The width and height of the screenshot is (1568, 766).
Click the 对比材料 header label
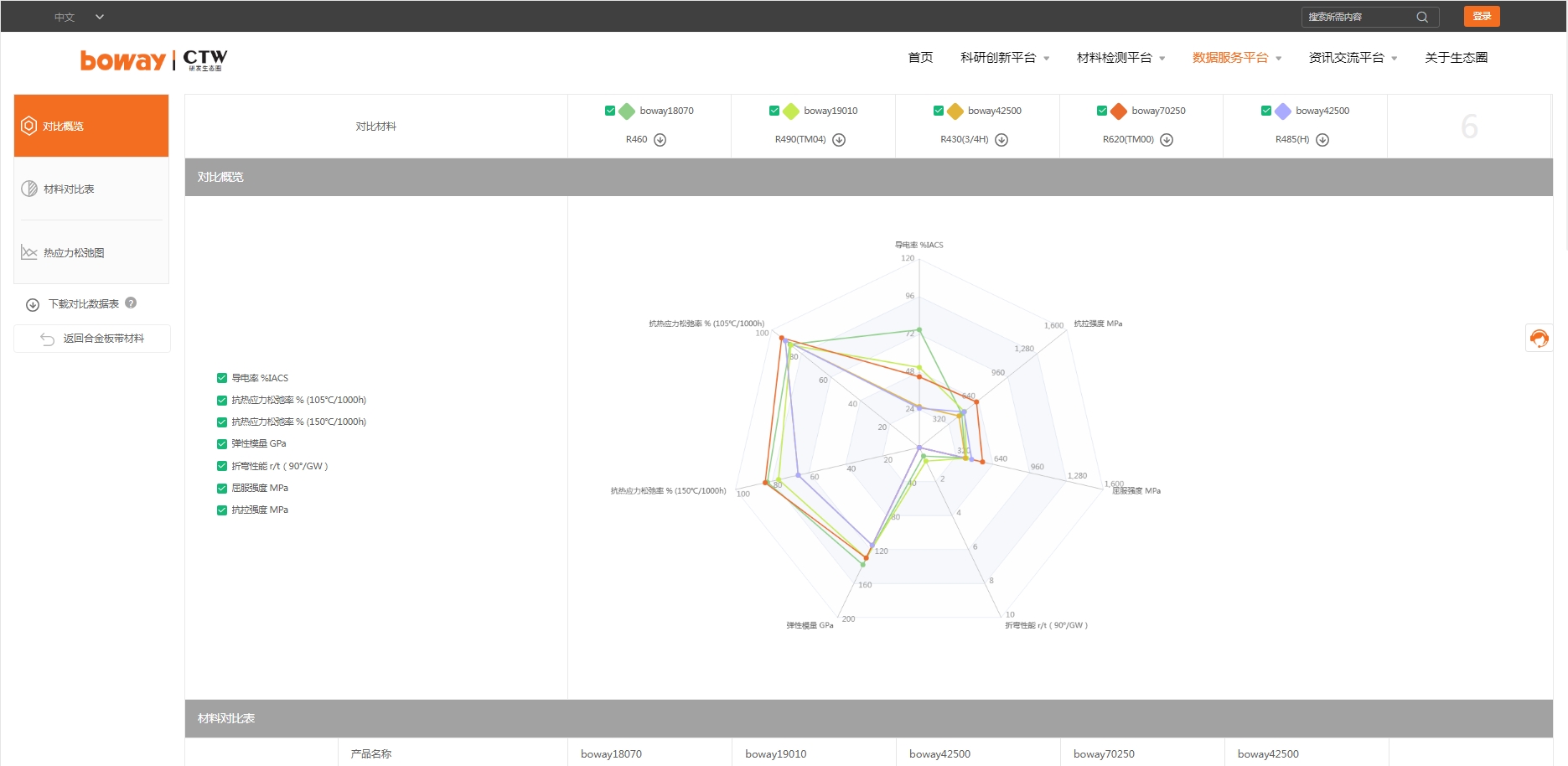375,127
